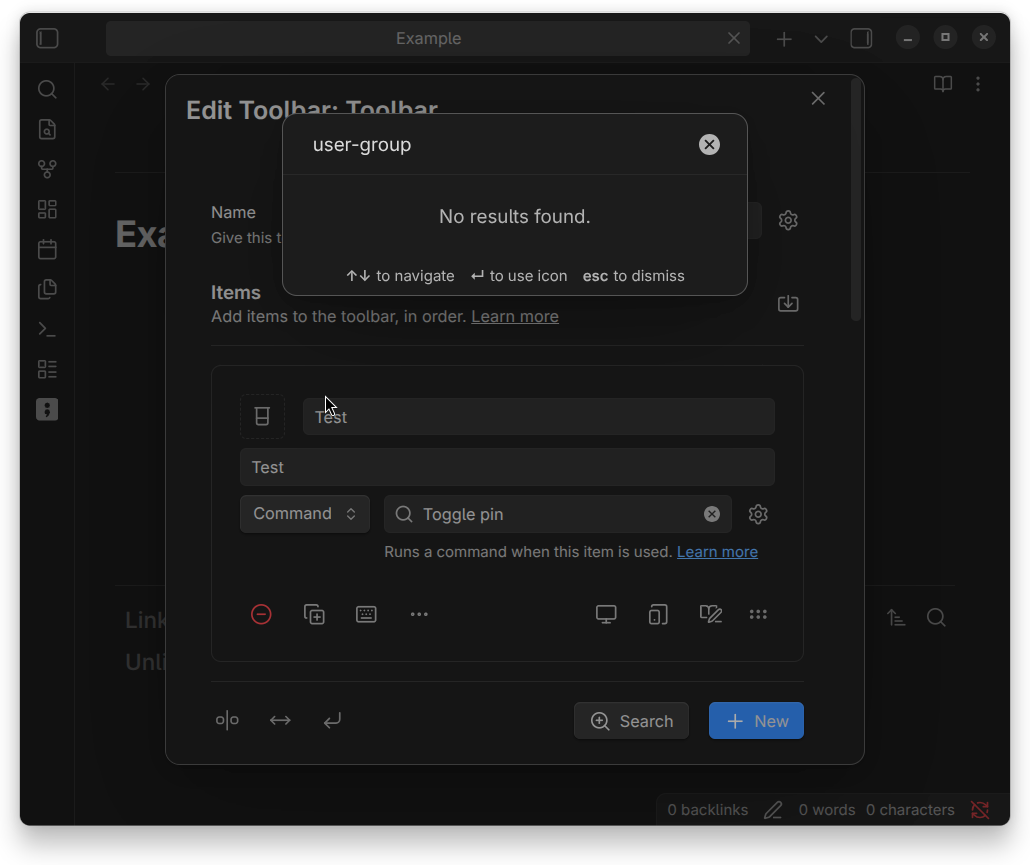Clear the Toggle pin command field

(x=711, y=514)
